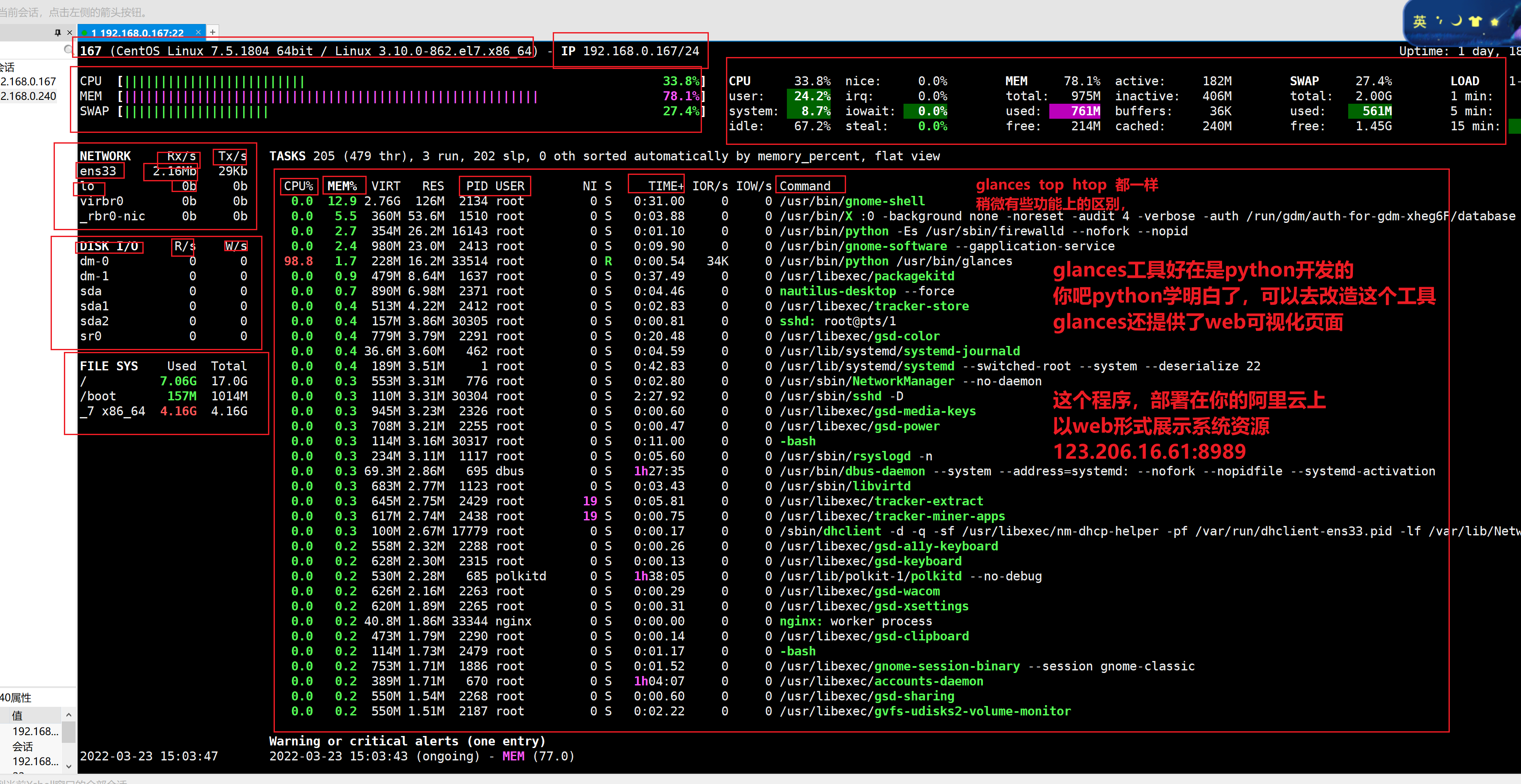Click the properties panel scrollbar thumb
Viewport: 1521px width, 784px height.
[x=69, y=732]
